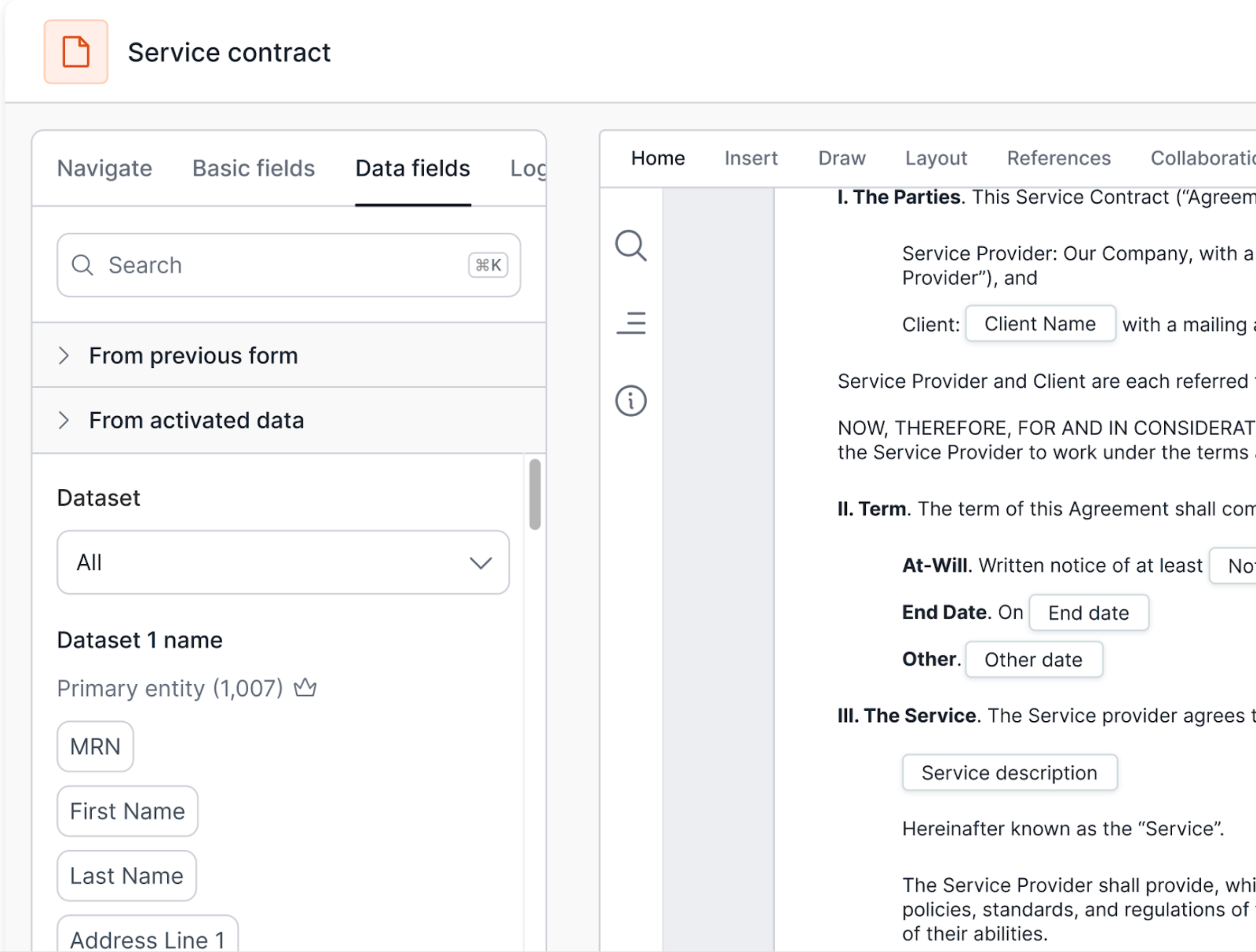
Task: Open the Insert menu in the document toolbar
Action: coord(751,158)
